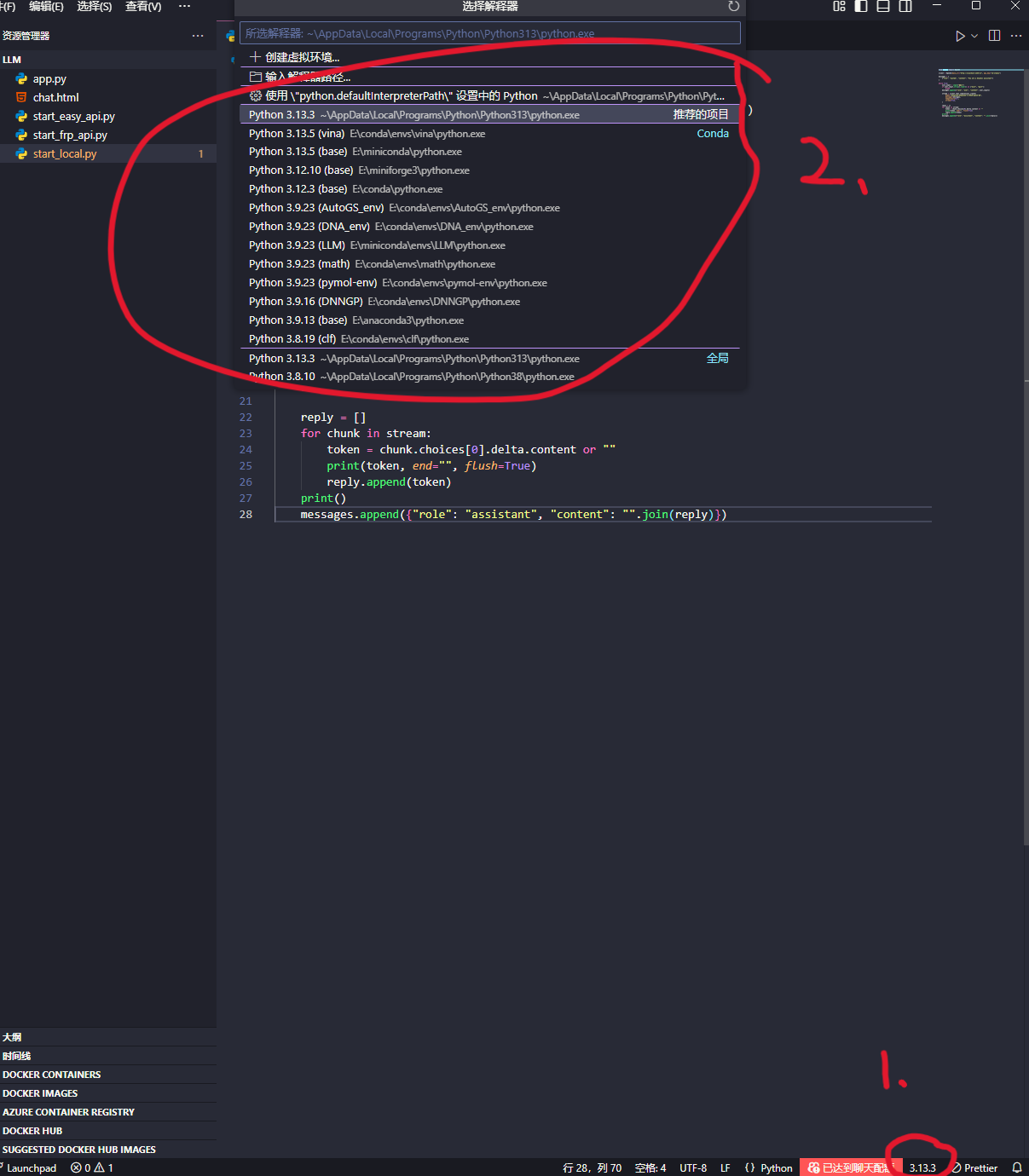Expand the DOCKER IMAGES section
This screenshot has width=1029, height=1176.
[108, 1093]
